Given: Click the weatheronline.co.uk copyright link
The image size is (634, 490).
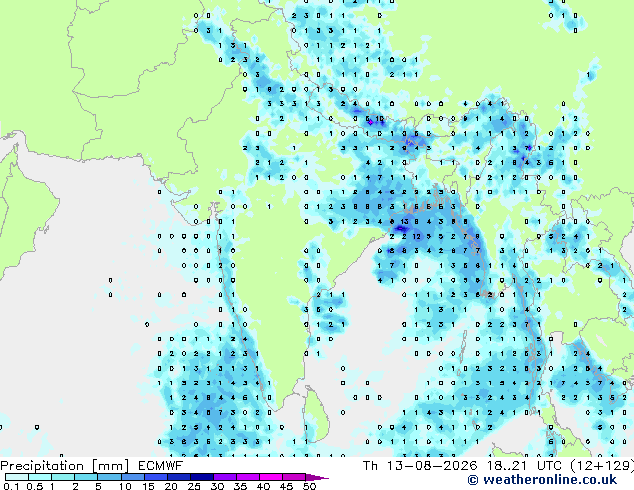Looking at the screenshot, I should tap(542, 480).
